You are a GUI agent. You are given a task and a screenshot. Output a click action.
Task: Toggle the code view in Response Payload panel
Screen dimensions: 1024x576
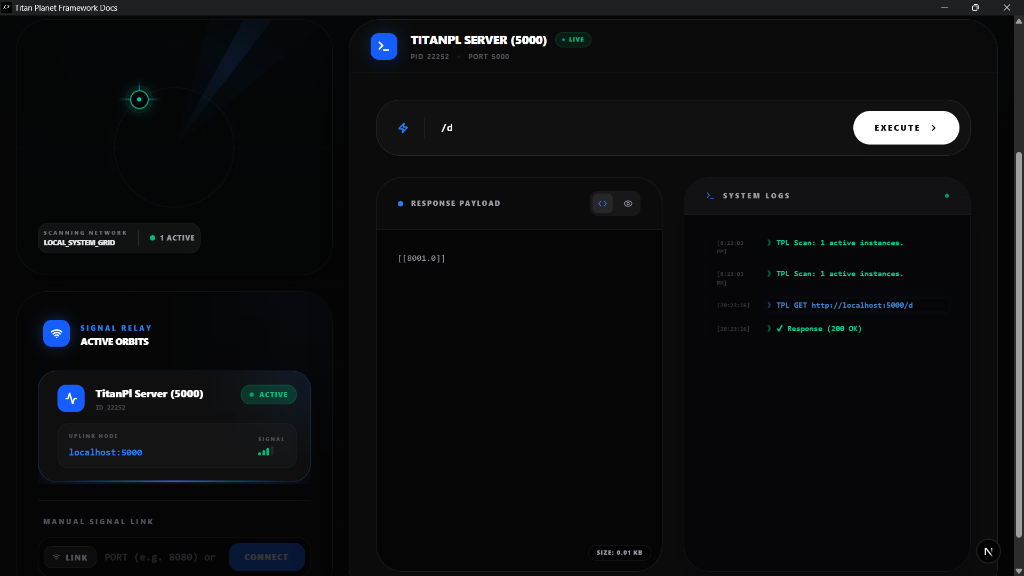(602, 203)
